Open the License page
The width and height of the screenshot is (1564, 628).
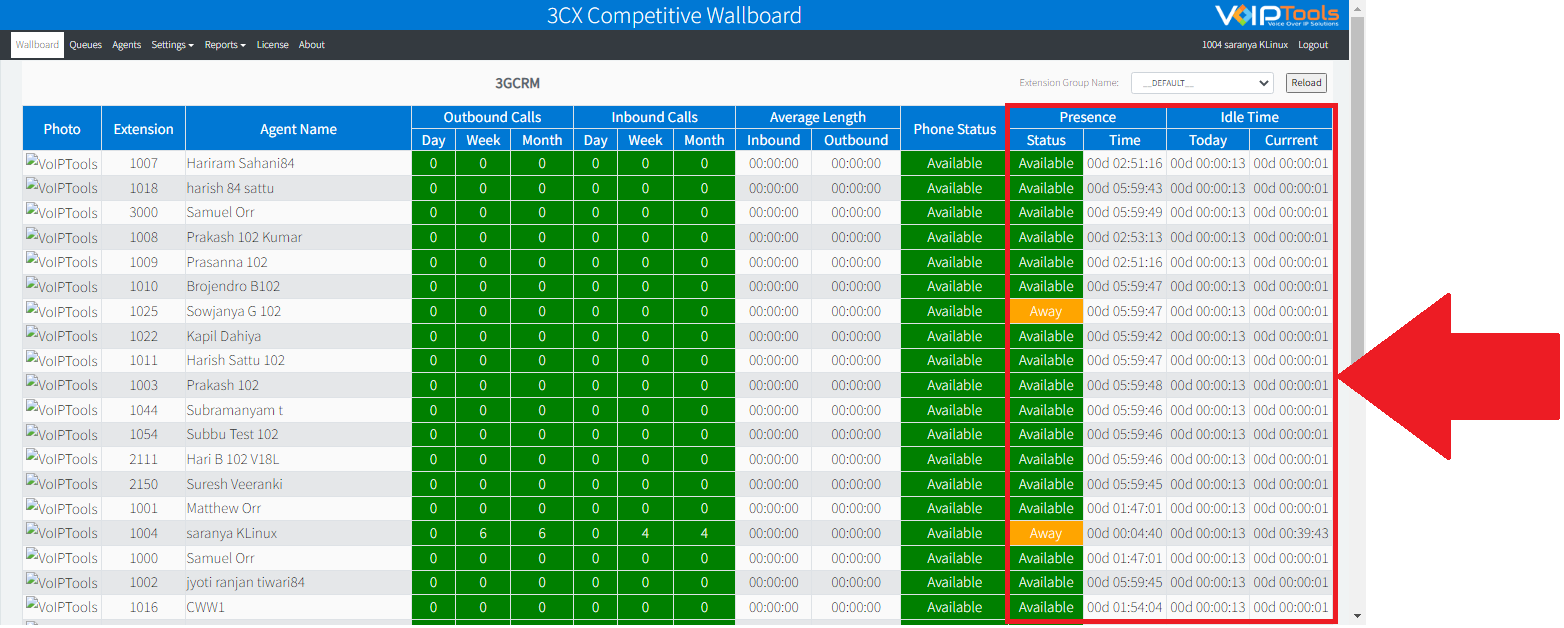click(272, 45)
